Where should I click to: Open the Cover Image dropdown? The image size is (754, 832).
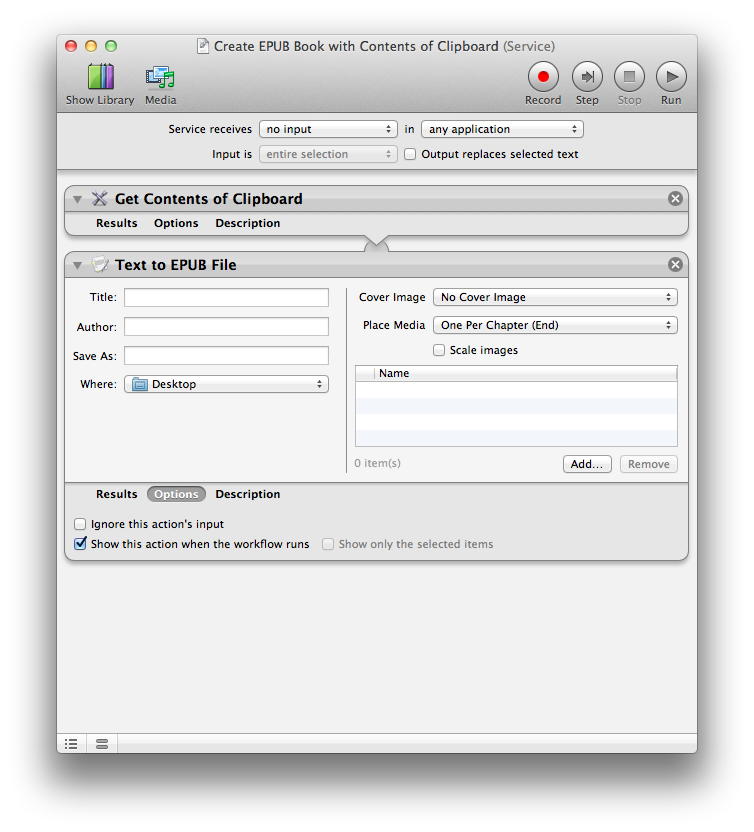tap(555, 297)
